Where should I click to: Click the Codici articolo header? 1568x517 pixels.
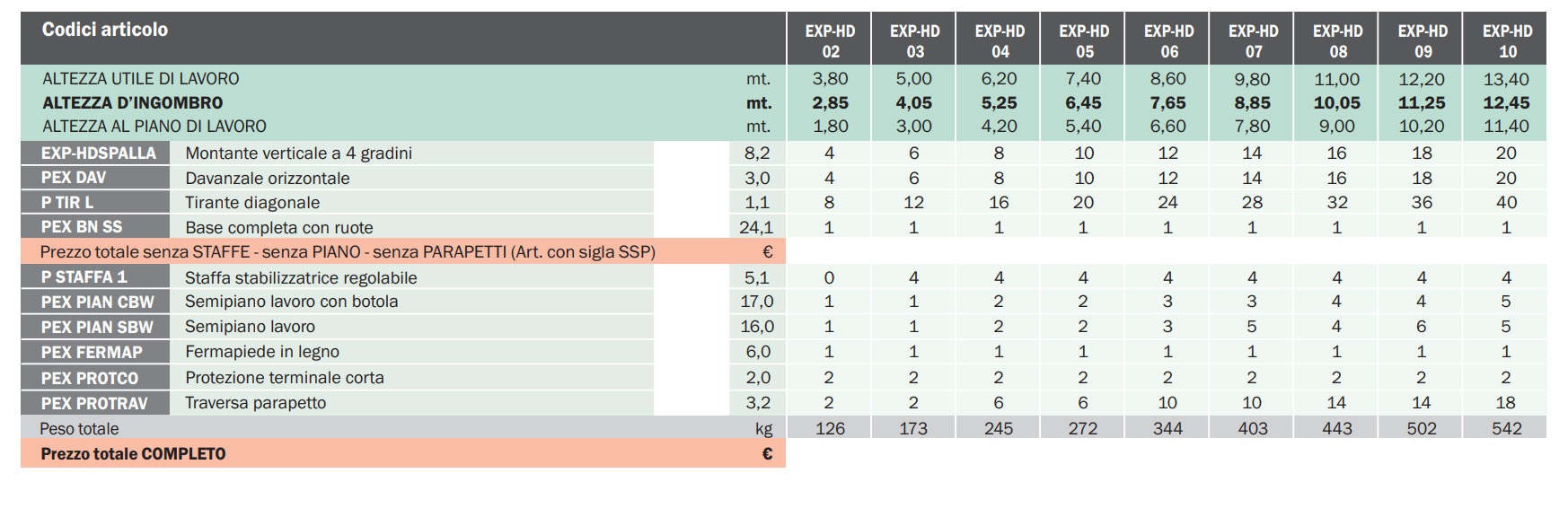point(105,30)
